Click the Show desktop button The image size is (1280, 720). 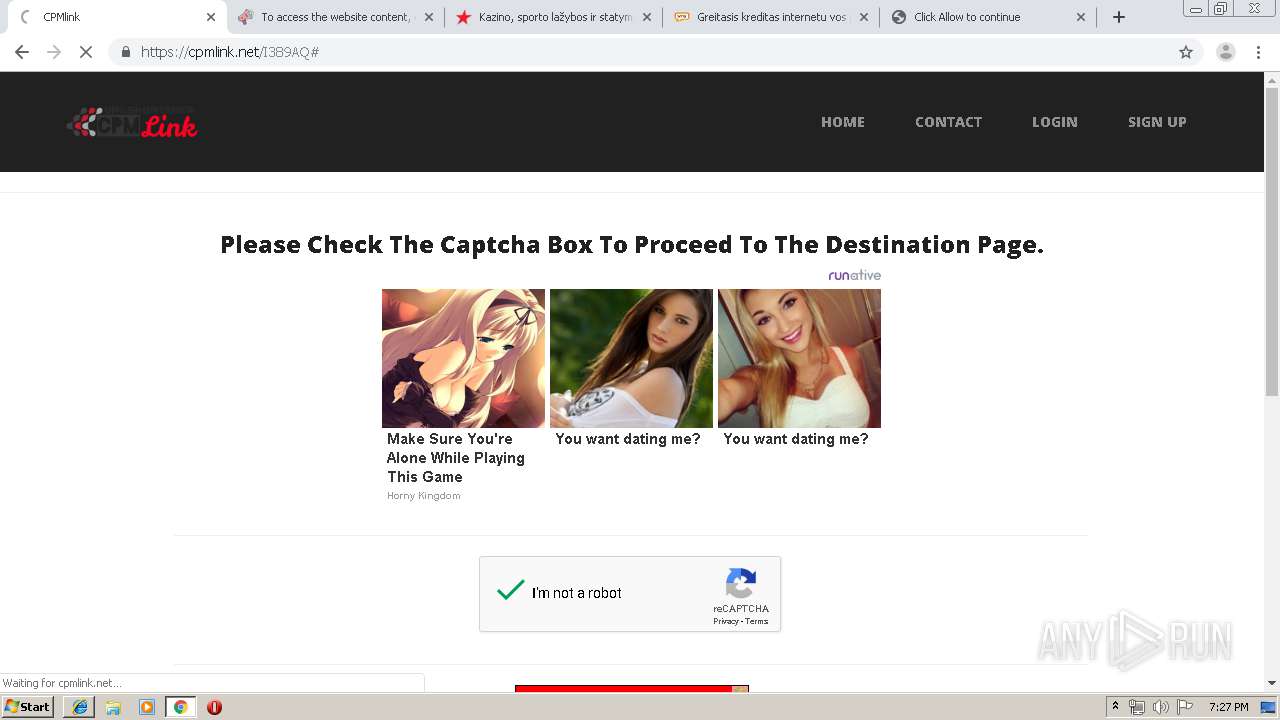pyautogui.click(x=1269, y=707)
